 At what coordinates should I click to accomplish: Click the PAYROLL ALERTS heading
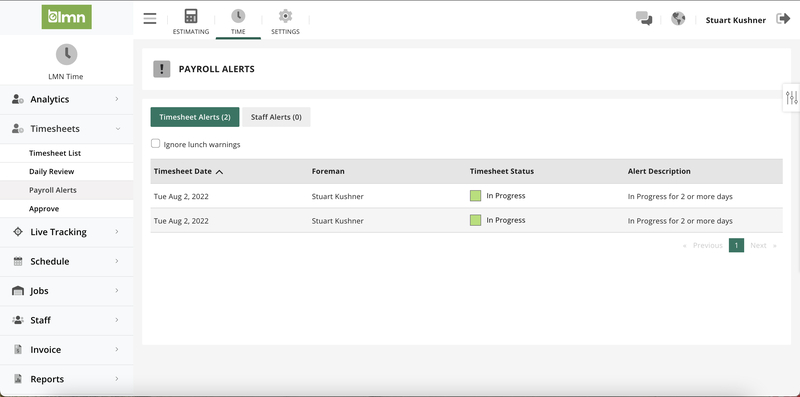pos(216,69)
